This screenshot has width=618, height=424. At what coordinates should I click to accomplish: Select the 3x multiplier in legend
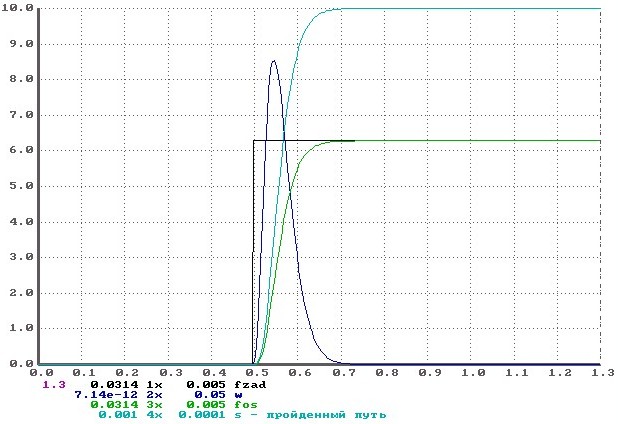pyautogui.click(x=154, y=405)
